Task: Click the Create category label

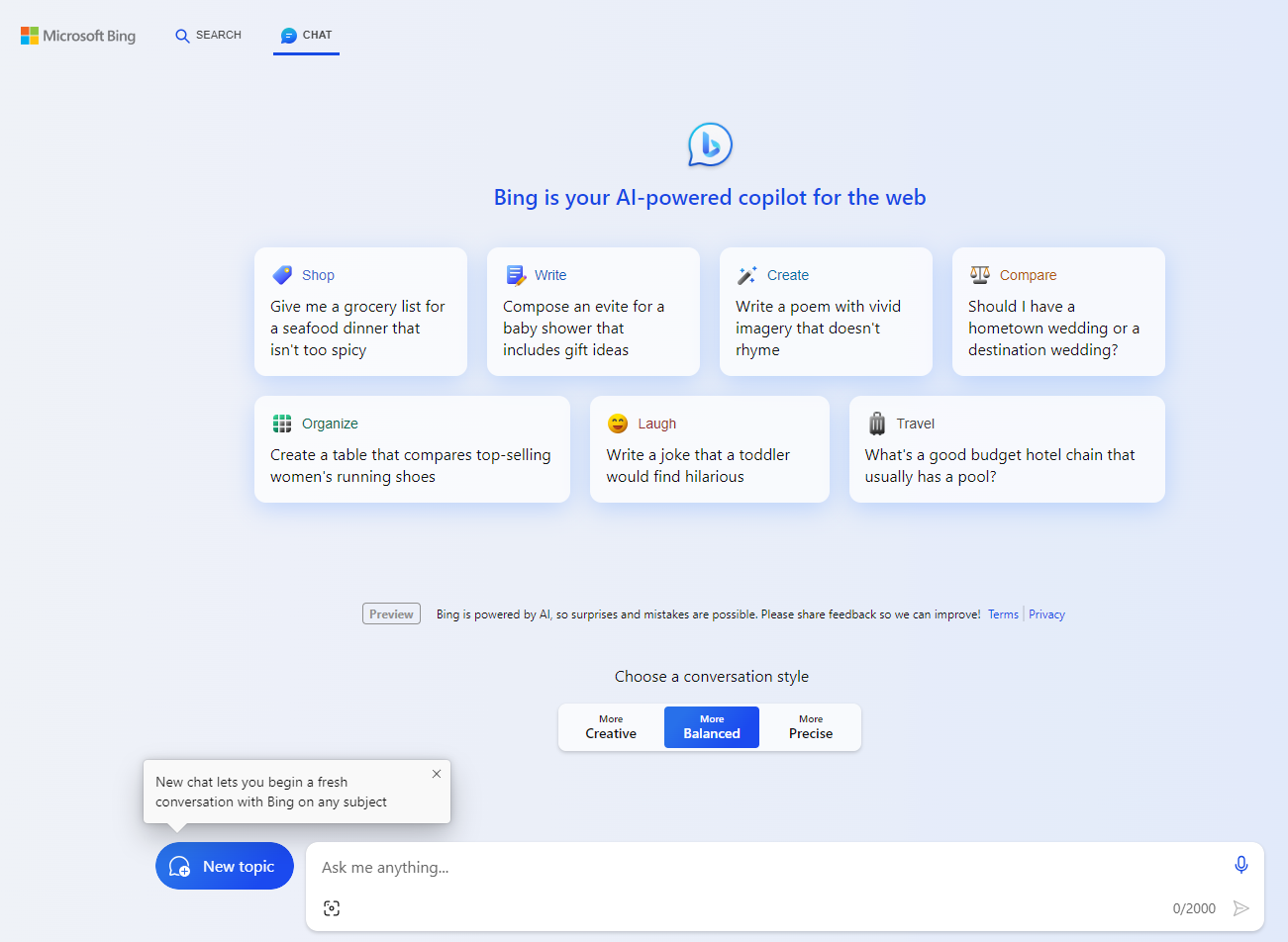Action: point(788,275)
